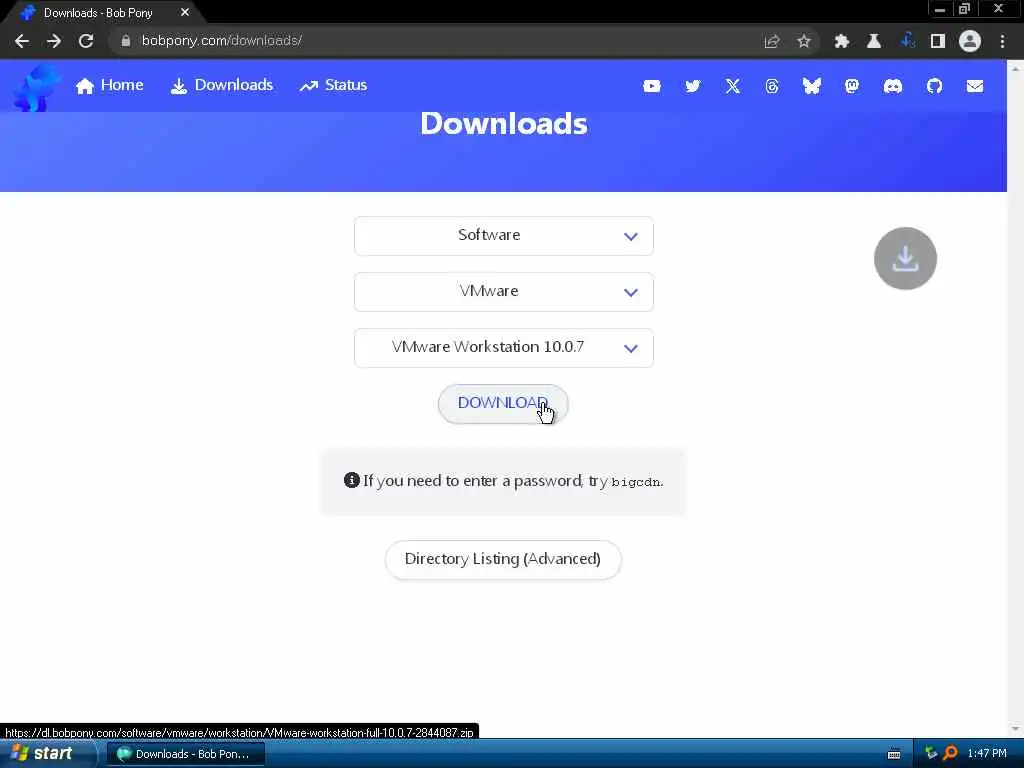Bookmark this page with the star icon
1024x768 pixels.
[804, 41]
